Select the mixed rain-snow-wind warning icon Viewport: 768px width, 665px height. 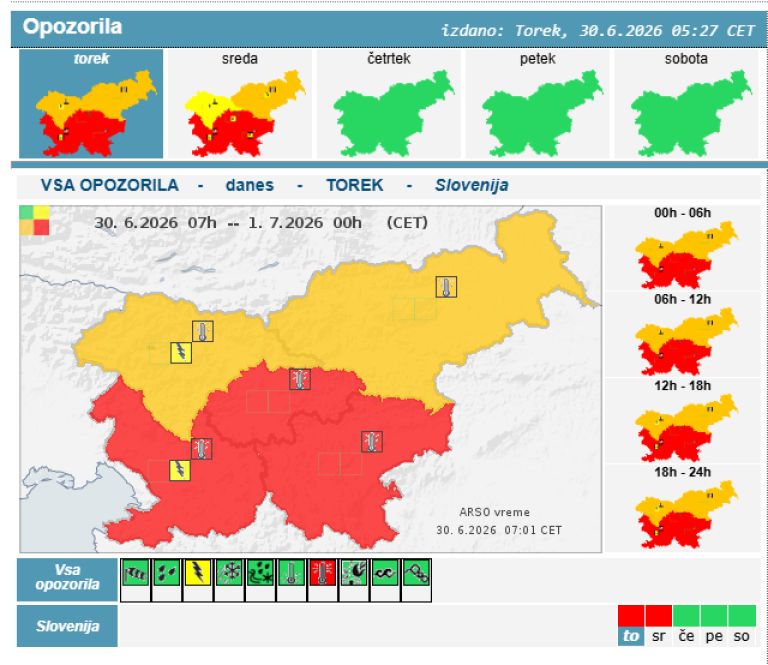point(260,572)
